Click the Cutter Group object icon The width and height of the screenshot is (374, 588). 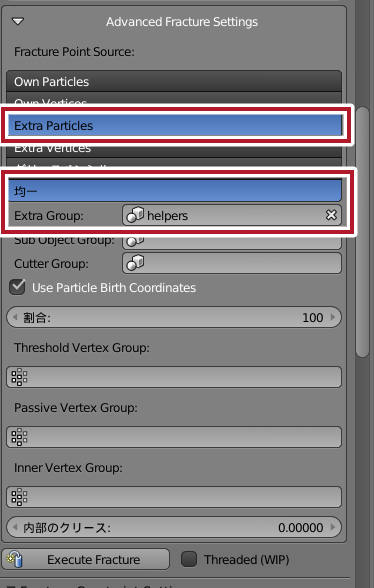(x=135, y=263)
